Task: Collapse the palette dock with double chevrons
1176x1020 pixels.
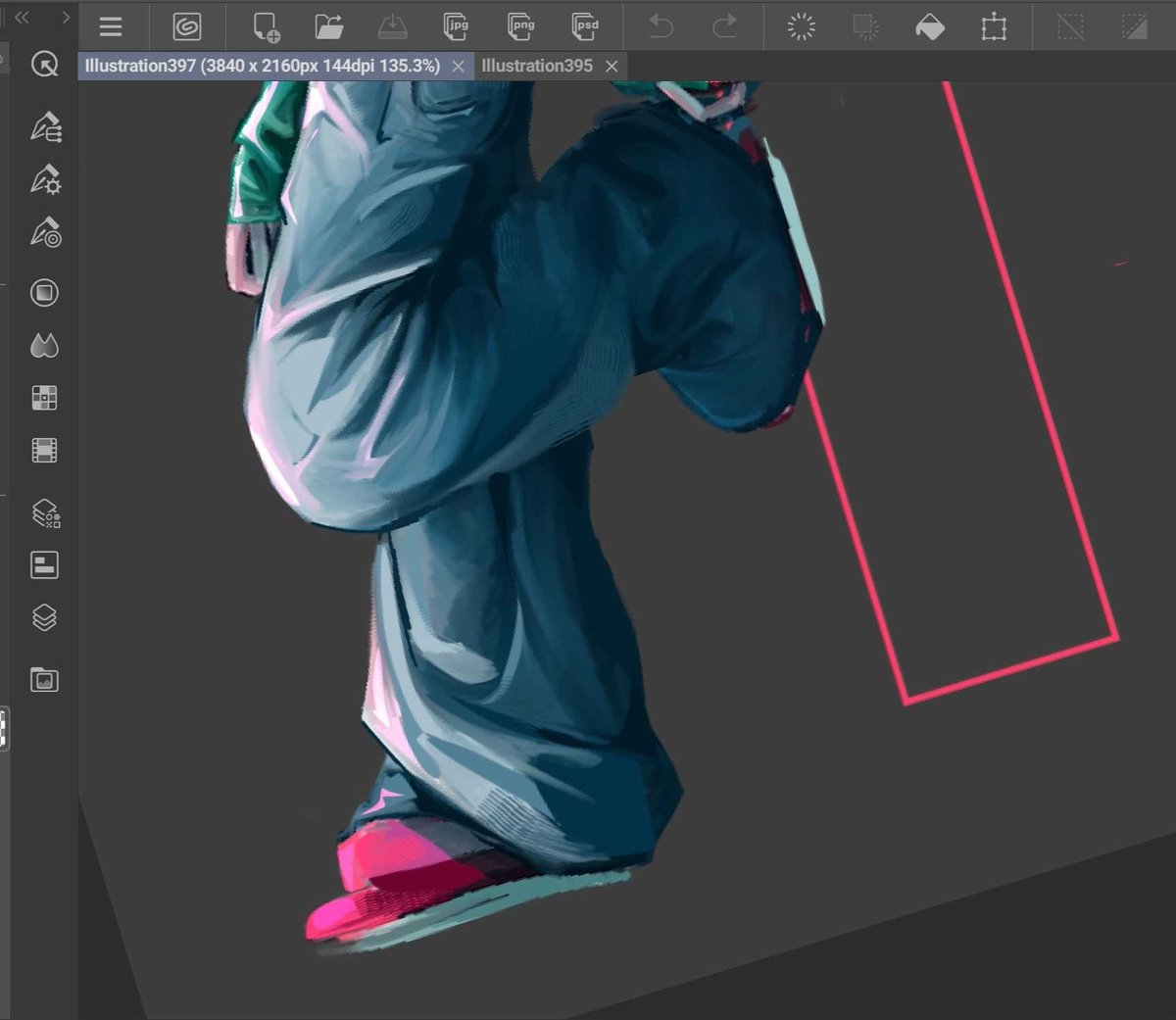Action: click(x=22, y=18)
